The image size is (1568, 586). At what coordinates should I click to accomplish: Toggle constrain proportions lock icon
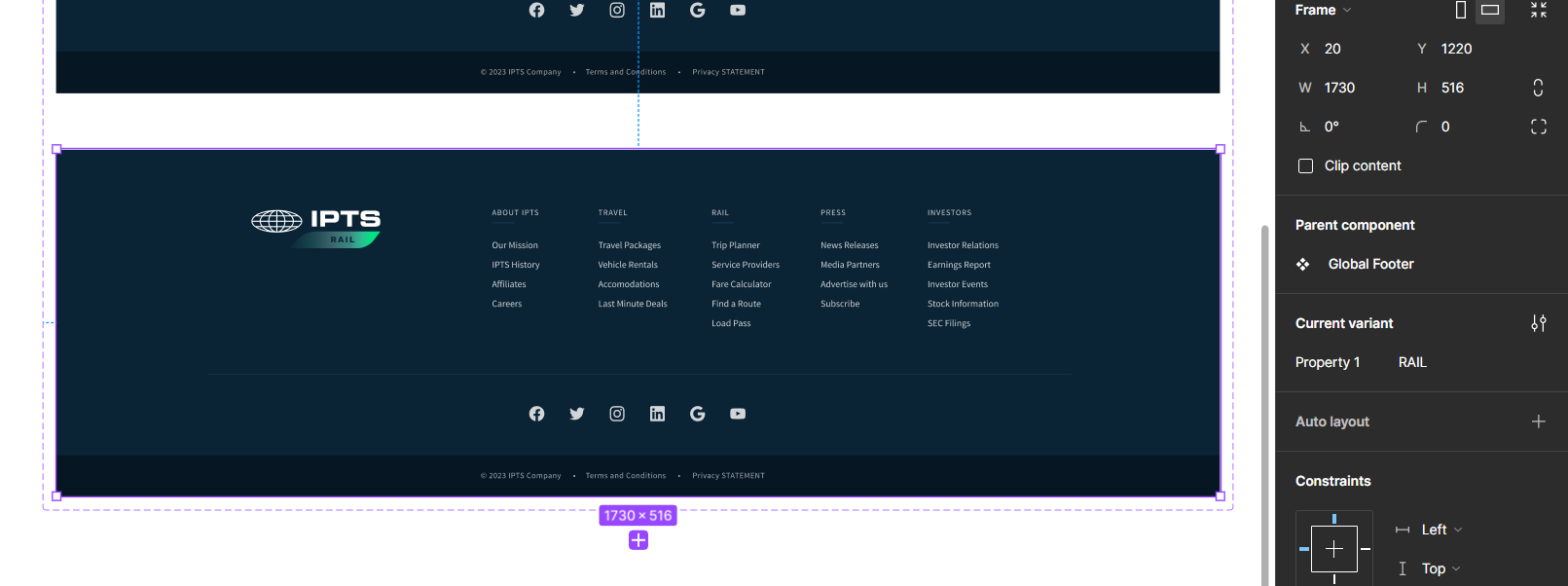point(1538,88)
